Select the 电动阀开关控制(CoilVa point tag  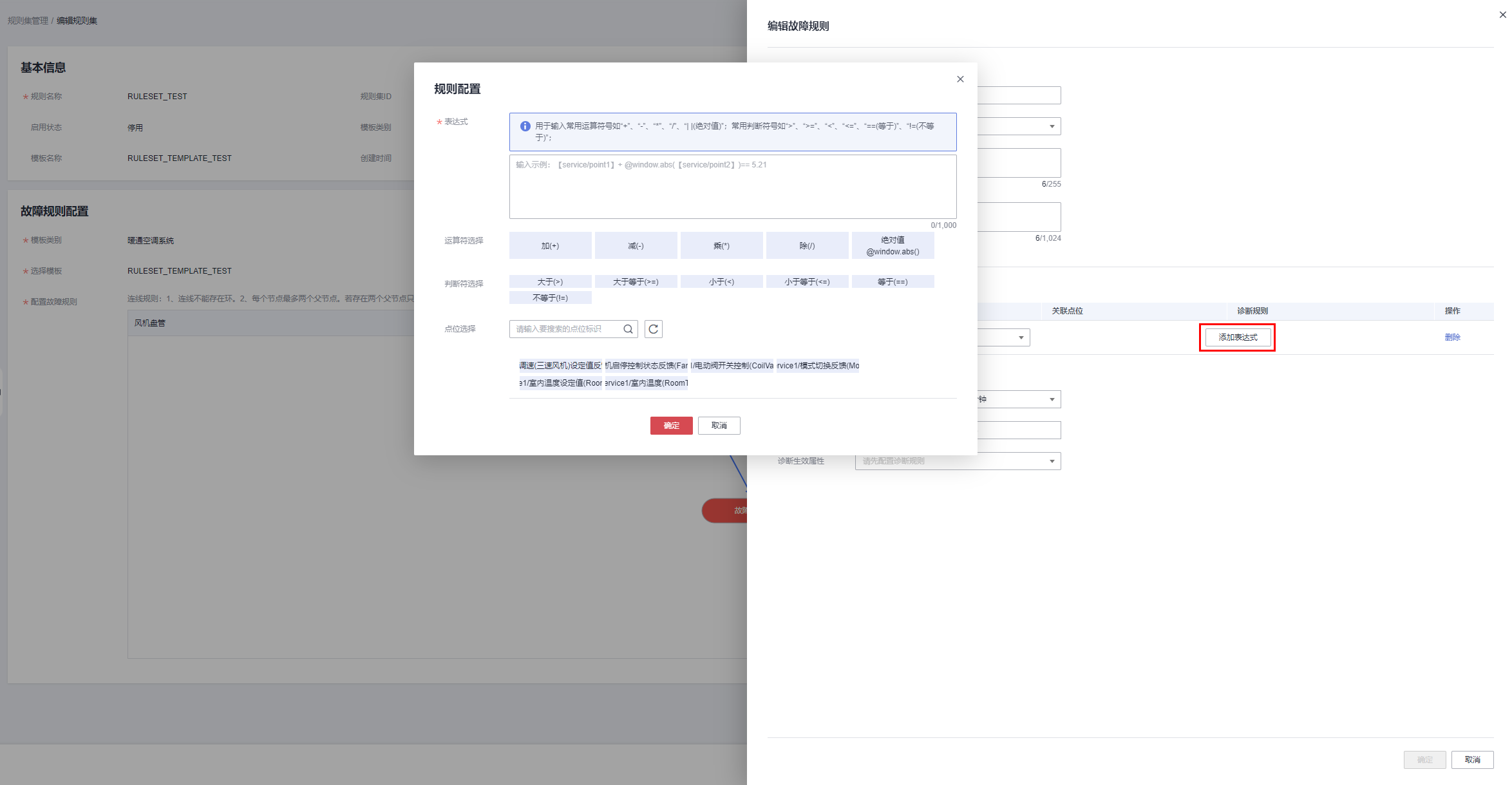click(732, 366)
